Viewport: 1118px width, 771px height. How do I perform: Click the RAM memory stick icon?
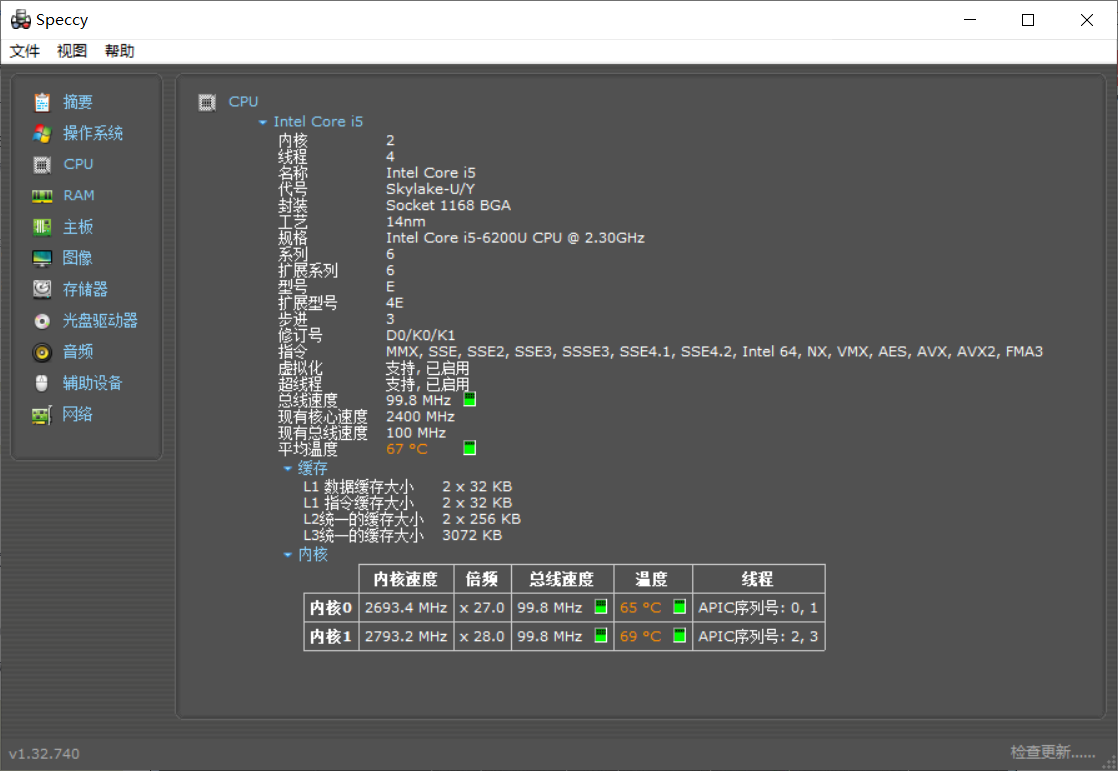coord(42,196)
